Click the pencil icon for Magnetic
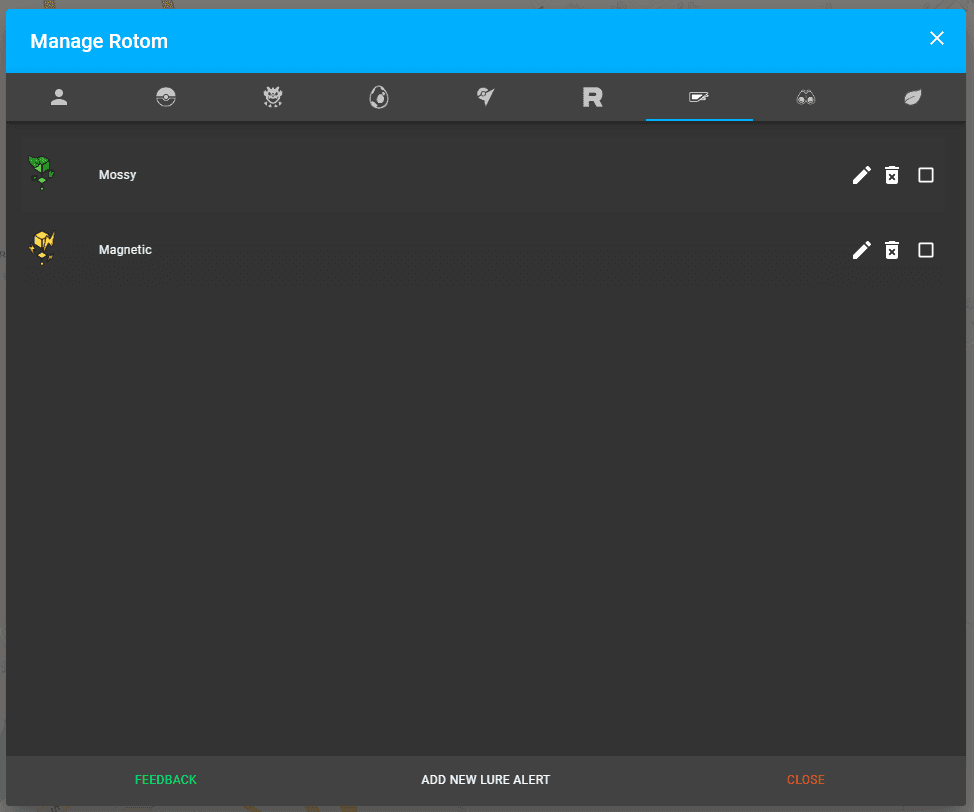Screen dimensions: 974x812 861,250
